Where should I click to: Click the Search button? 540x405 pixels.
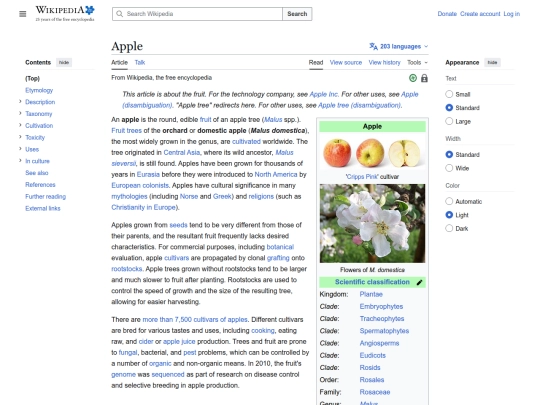(297, 14)
